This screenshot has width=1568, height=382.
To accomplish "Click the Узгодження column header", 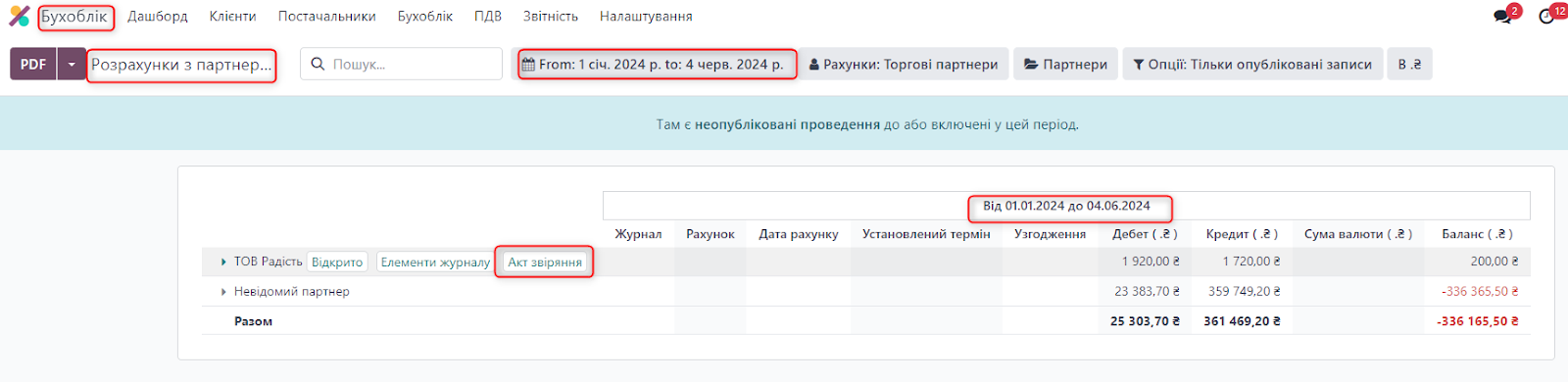I will tap(1050, 234).
